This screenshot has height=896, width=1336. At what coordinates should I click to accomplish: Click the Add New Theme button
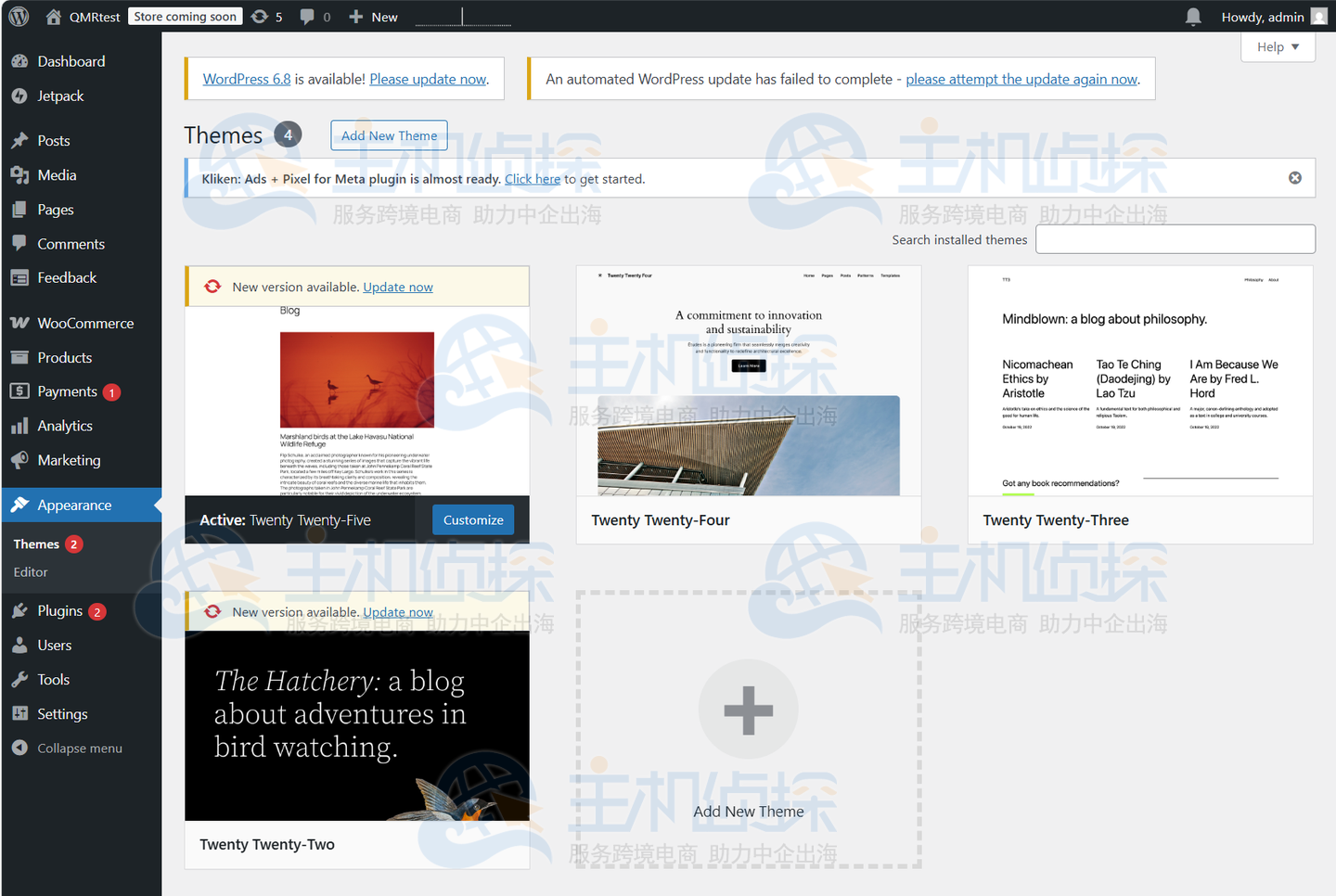pyautogui.click(x=389, y=134)
